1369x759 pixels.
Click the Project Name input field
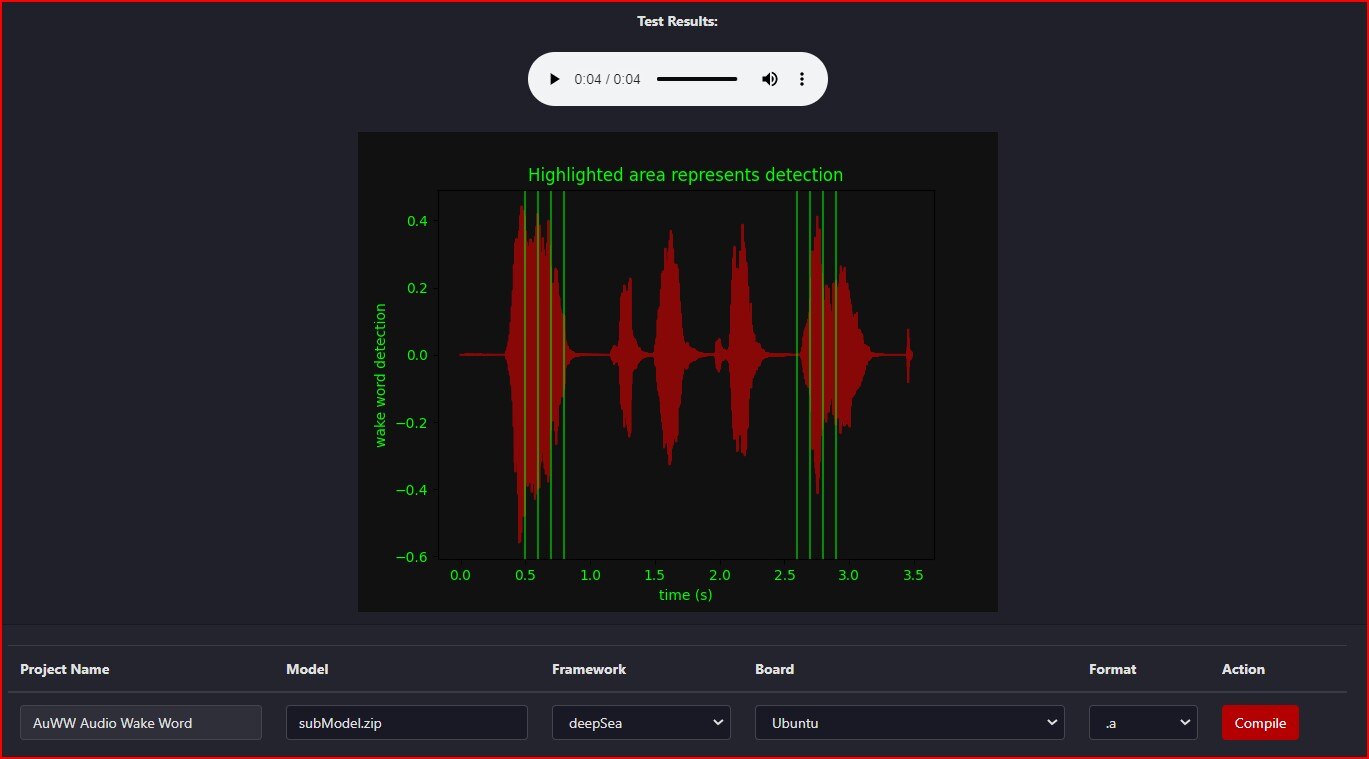(140, 722)
